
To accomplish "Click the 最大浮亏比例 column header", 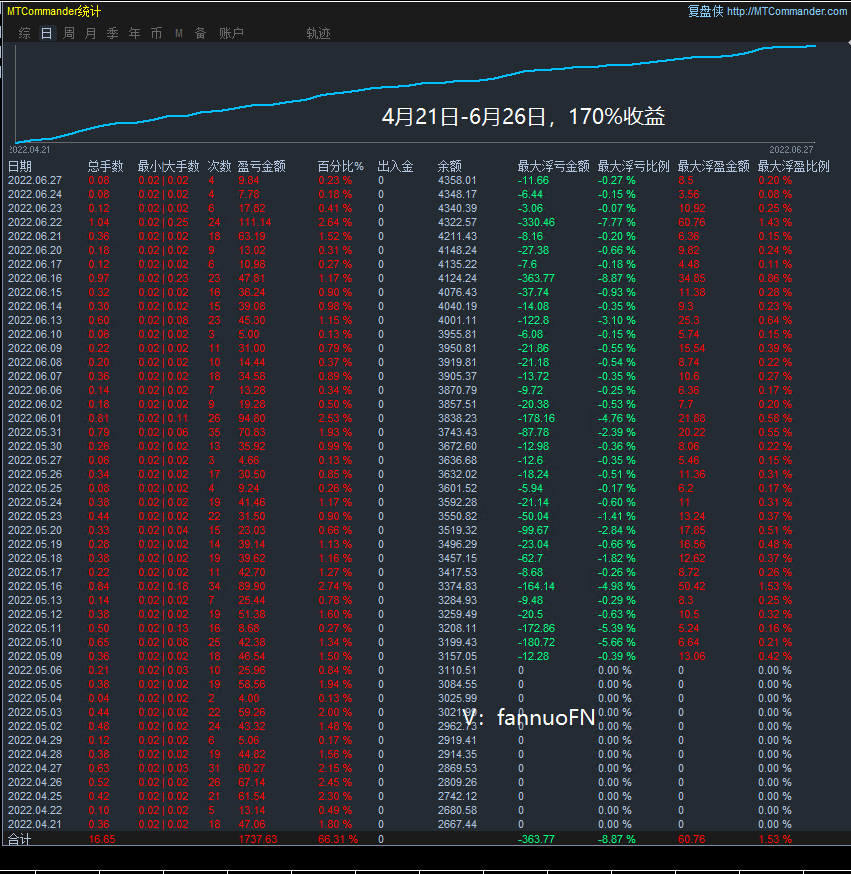I will click(633, 166).
